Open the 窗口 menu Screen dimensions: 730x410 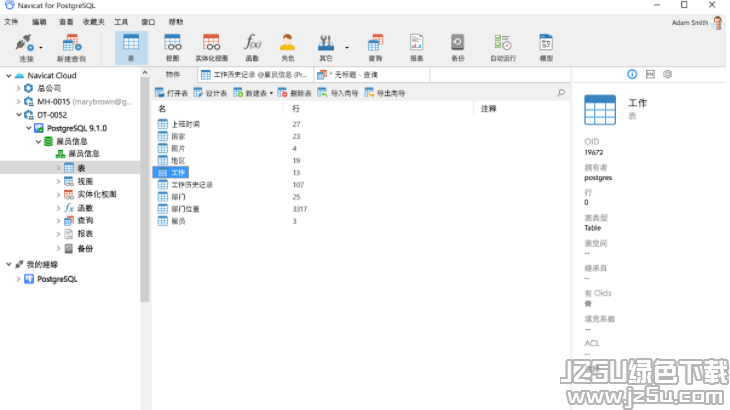(x=148, y=22)
